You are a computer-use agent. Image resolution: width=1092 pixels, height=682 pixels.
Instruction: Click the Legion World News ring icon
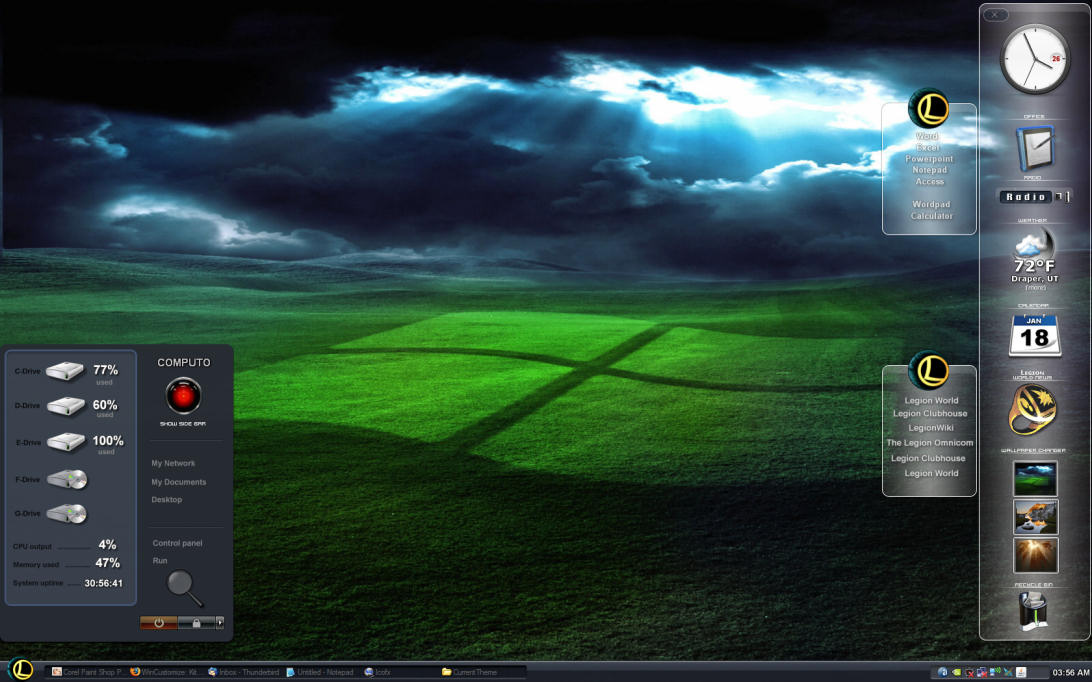pos(1033,410)
